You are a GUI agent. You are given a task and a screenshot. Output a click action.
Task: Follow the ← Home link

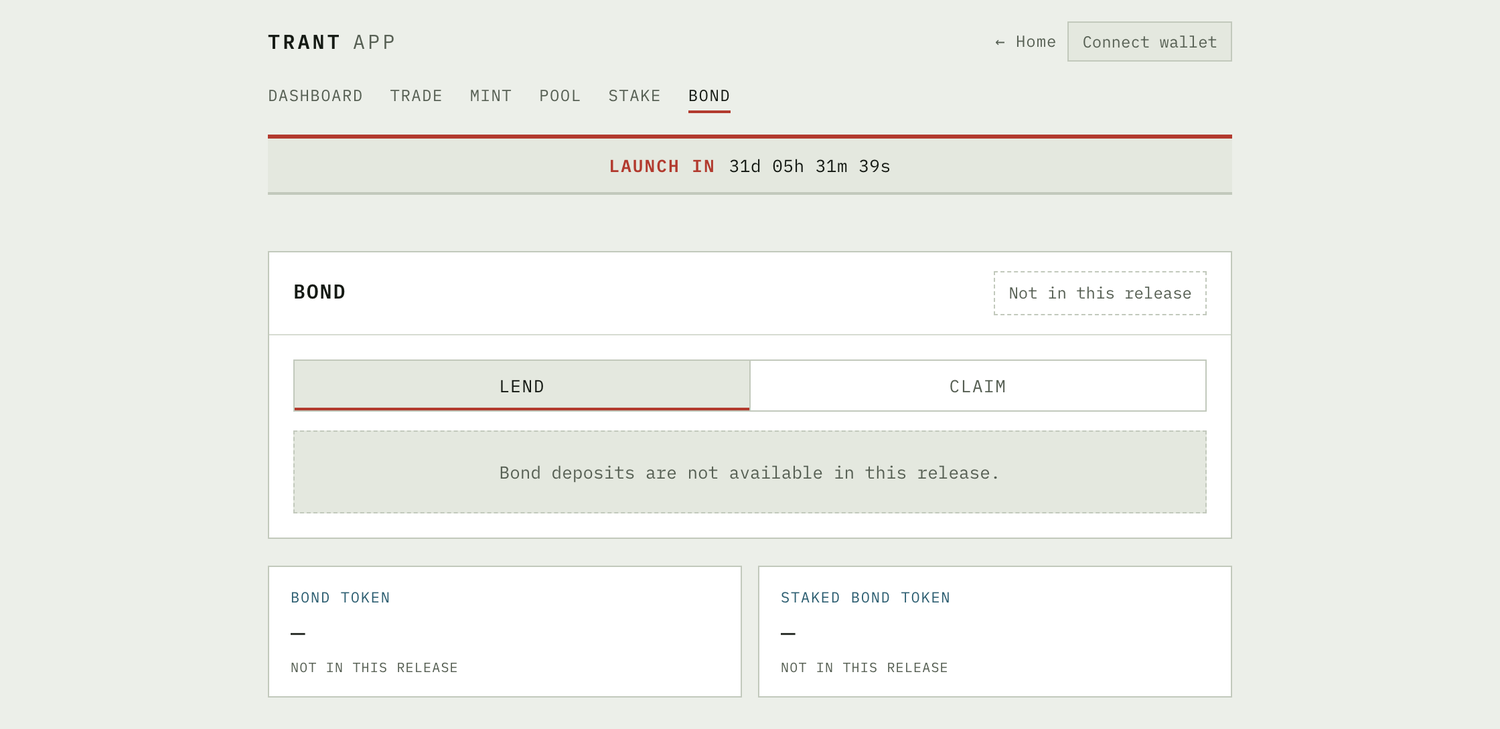(1025, 42)
